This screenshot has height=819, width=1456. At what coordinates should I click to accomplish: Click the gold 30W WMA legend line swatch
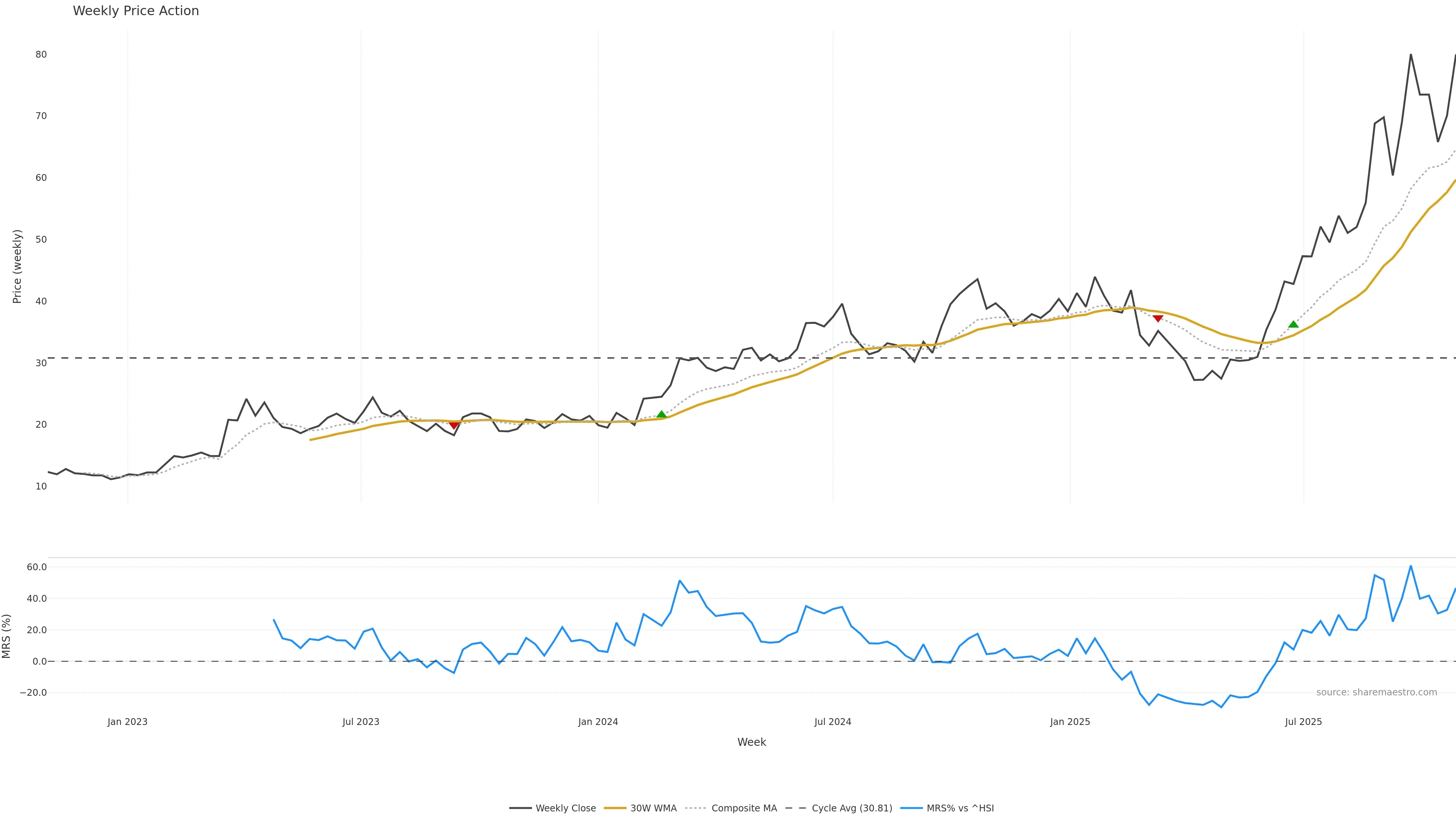coord(615,808)
